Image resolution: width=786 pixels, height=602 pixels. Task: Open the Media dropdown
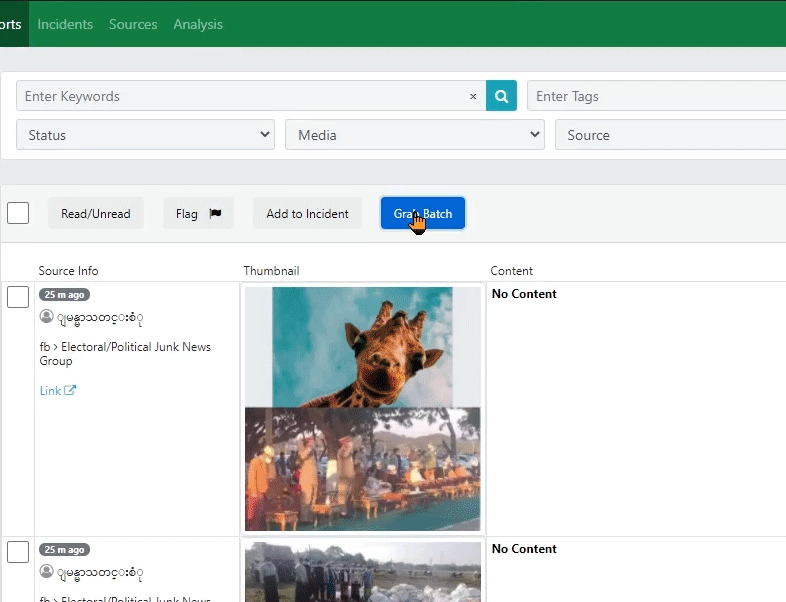tap(415, 134)
